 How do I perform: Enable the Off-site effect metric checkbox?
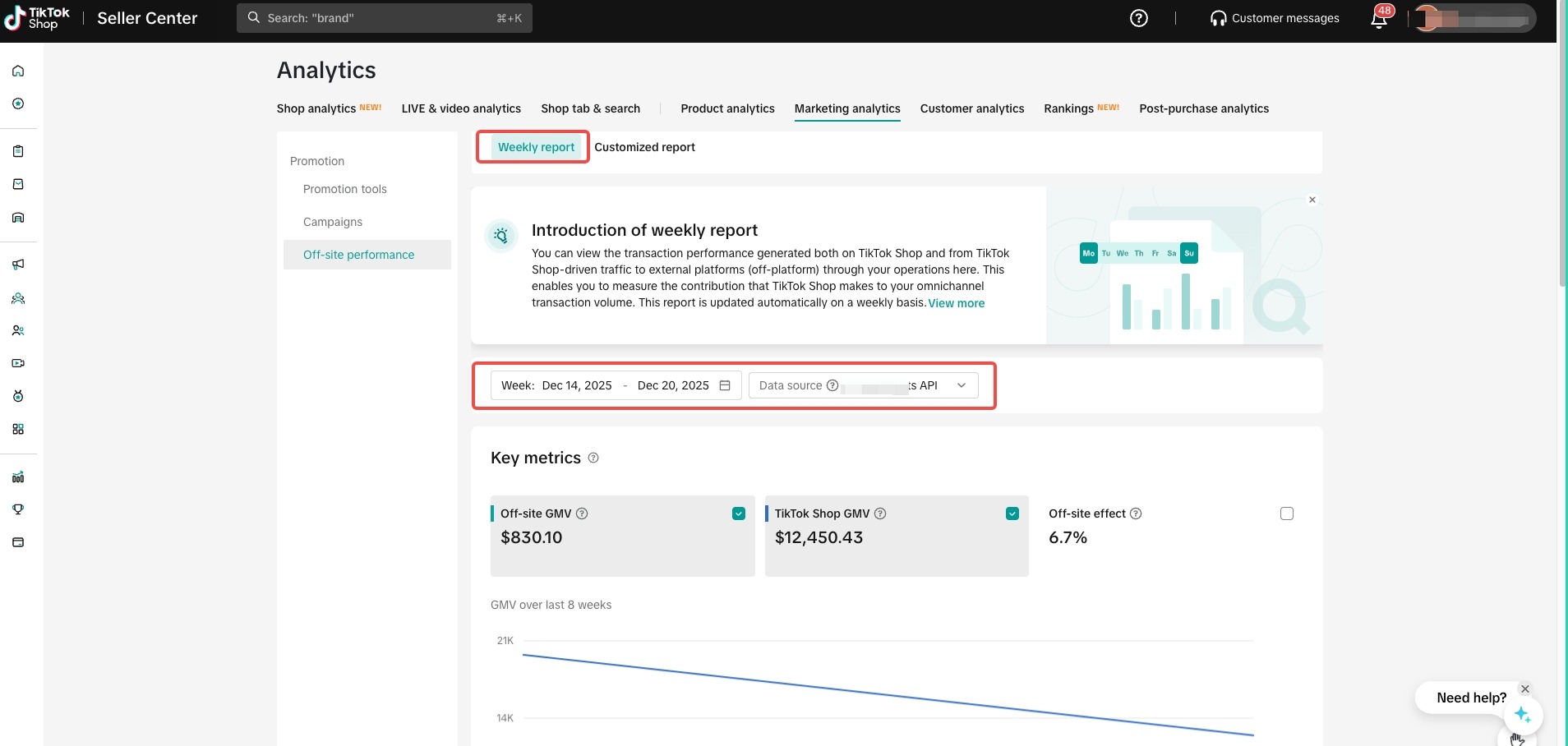click(1285, 513)
